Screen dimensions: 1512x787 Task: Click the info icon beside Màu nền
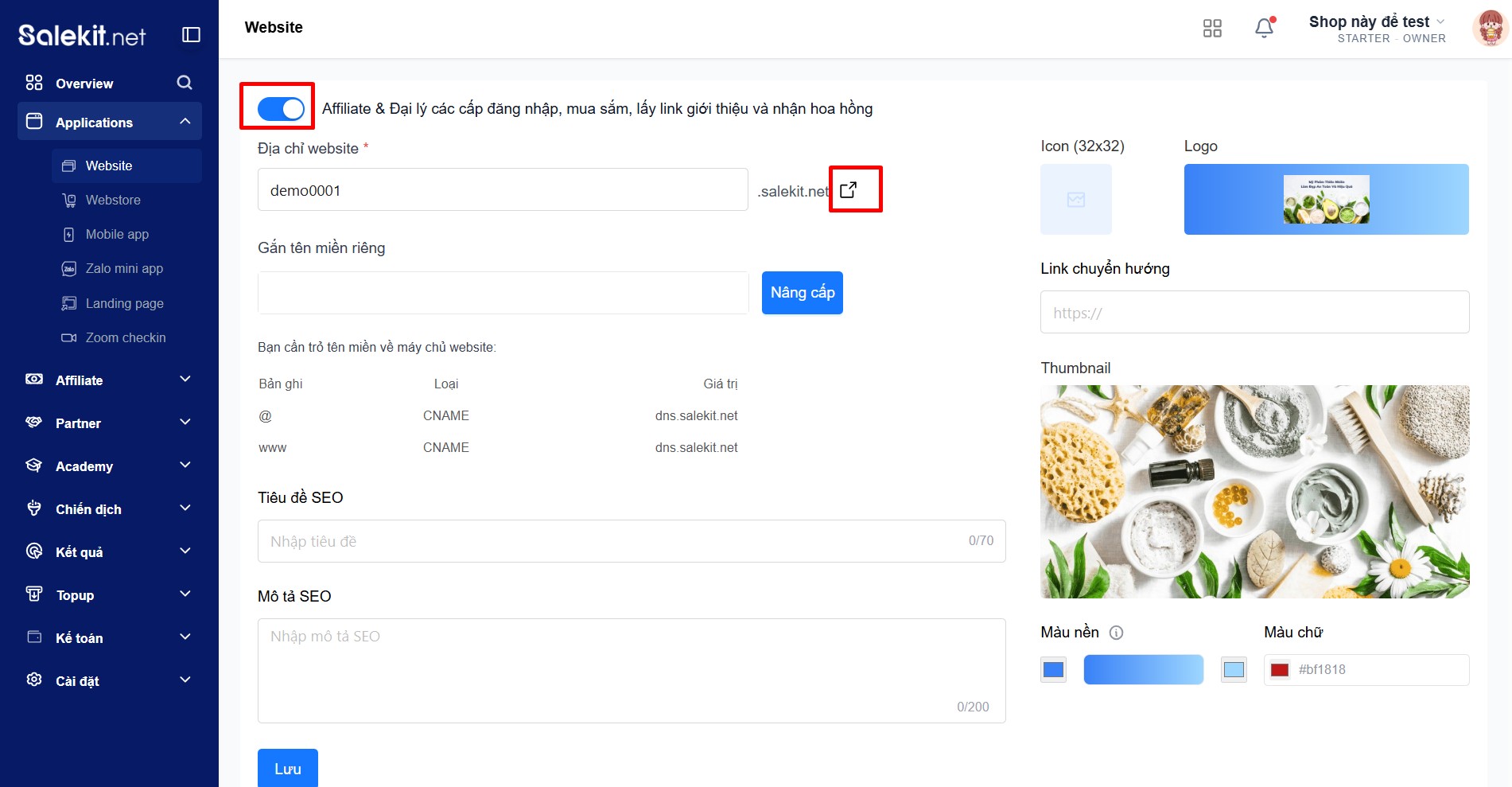coord(1116,633)
